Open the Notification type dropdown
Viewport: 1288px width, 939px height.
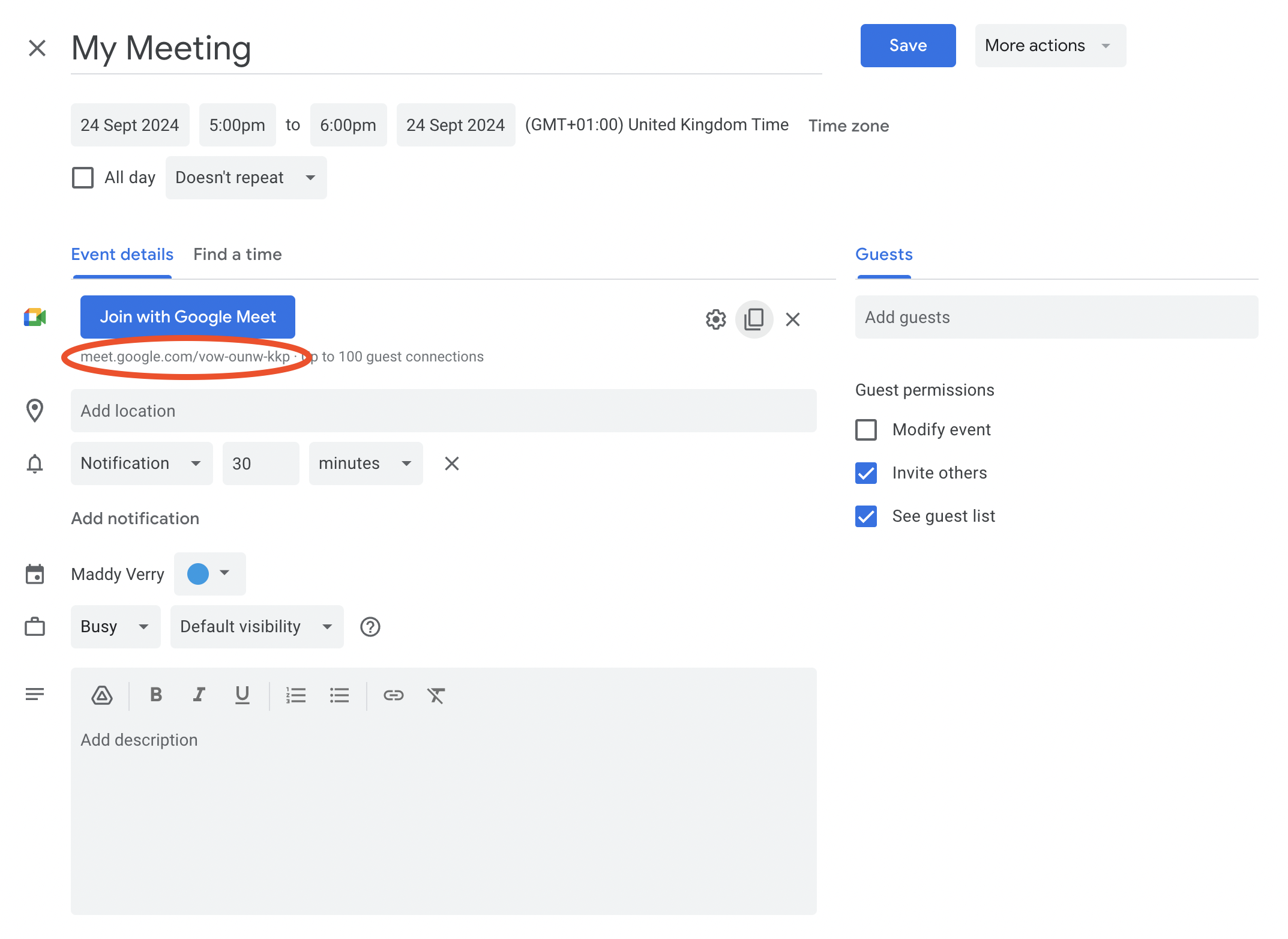(142, 463)
